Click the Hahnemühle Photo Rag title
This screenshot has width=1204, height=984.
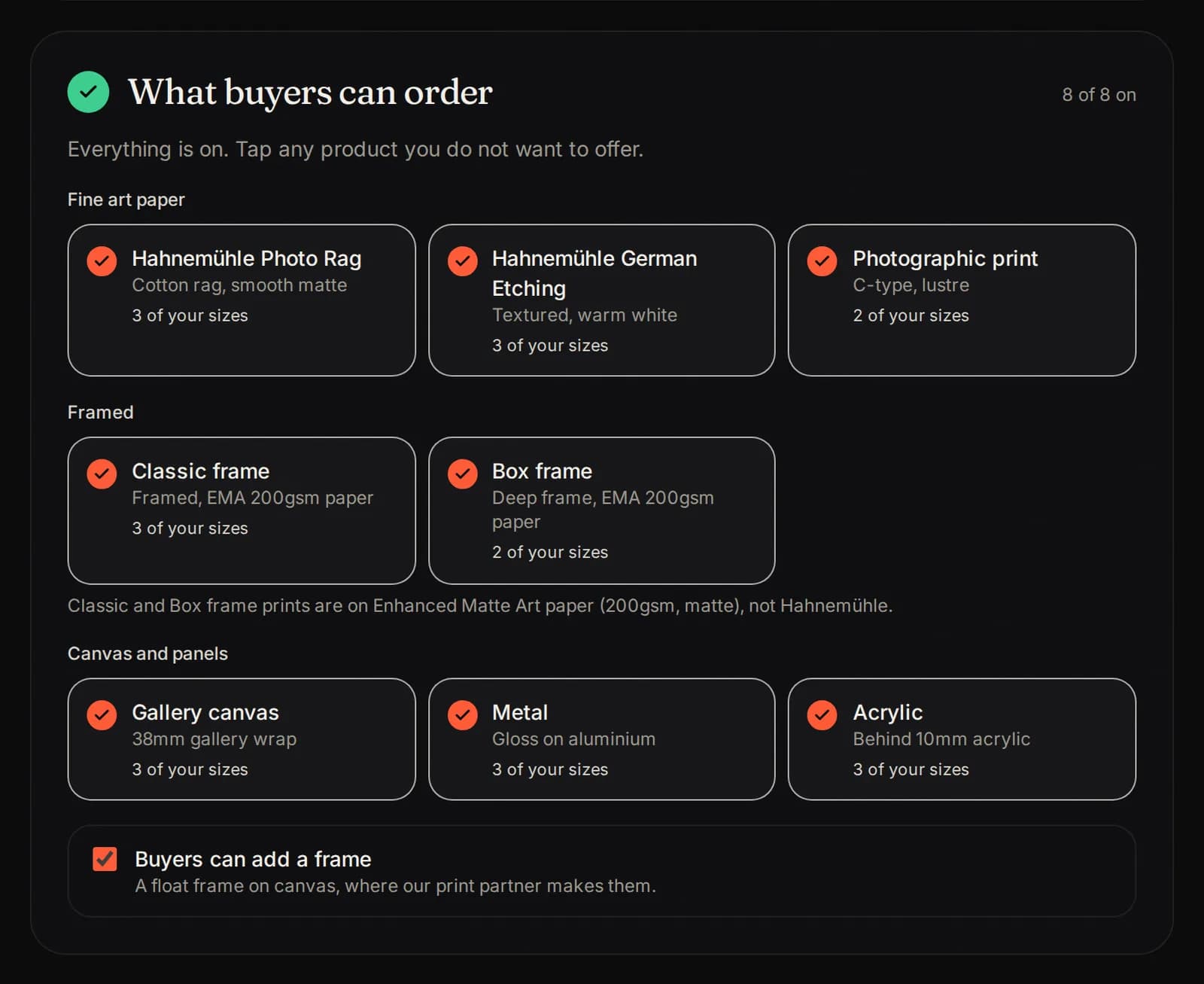tap(247, 258)
